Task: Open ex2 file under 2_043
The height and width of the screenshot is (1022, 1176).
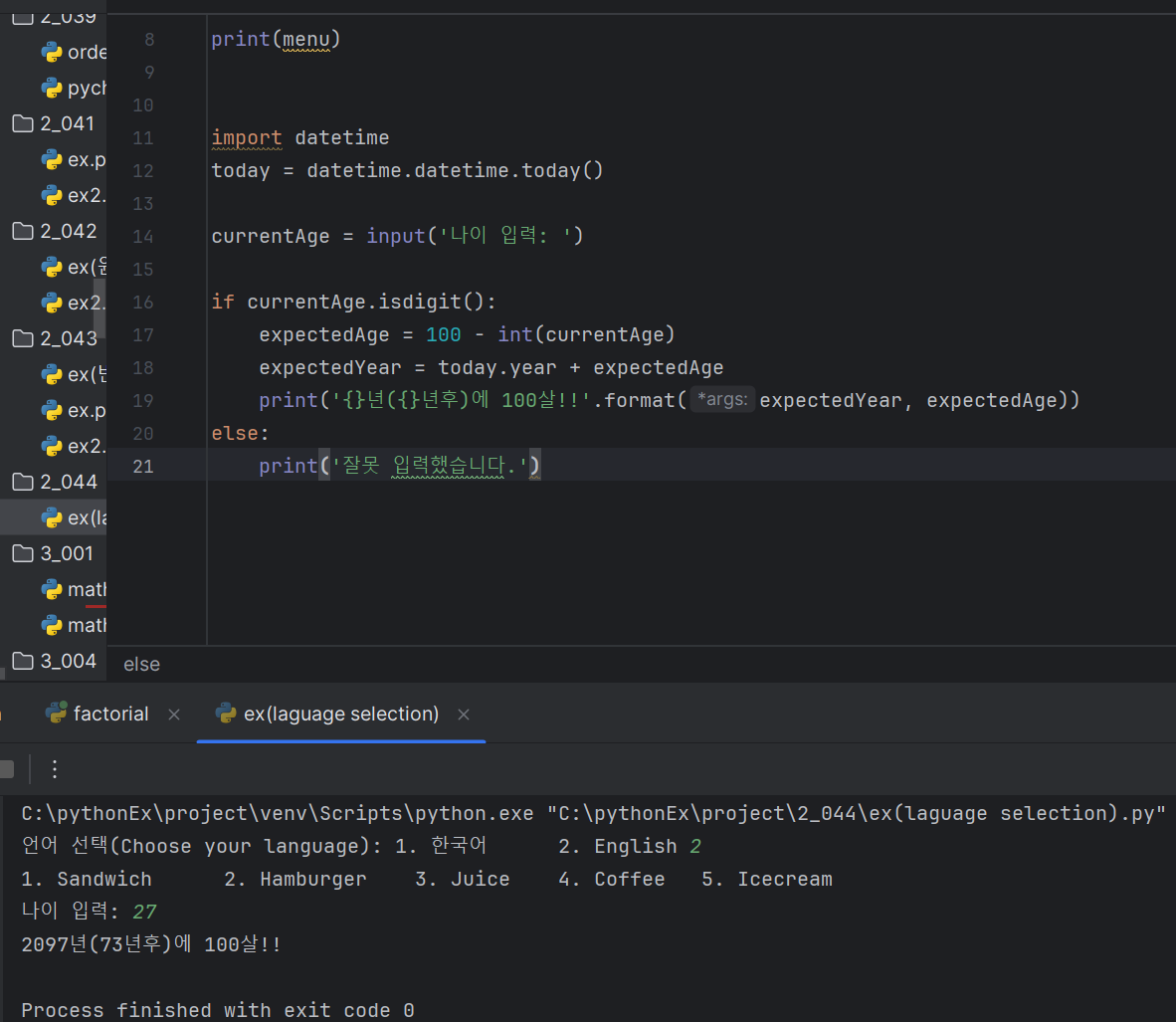Action: (74, 446)
